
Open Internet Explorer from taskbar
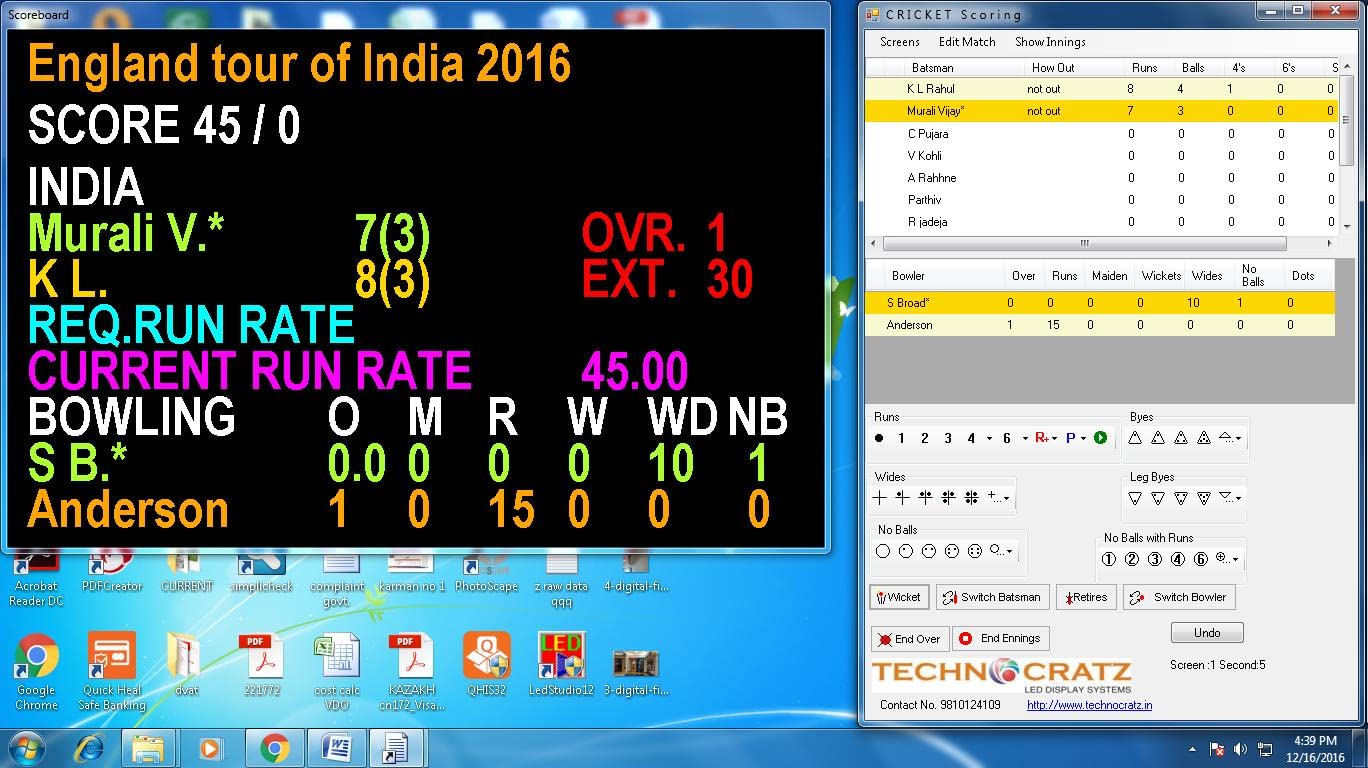coord(88,747)
